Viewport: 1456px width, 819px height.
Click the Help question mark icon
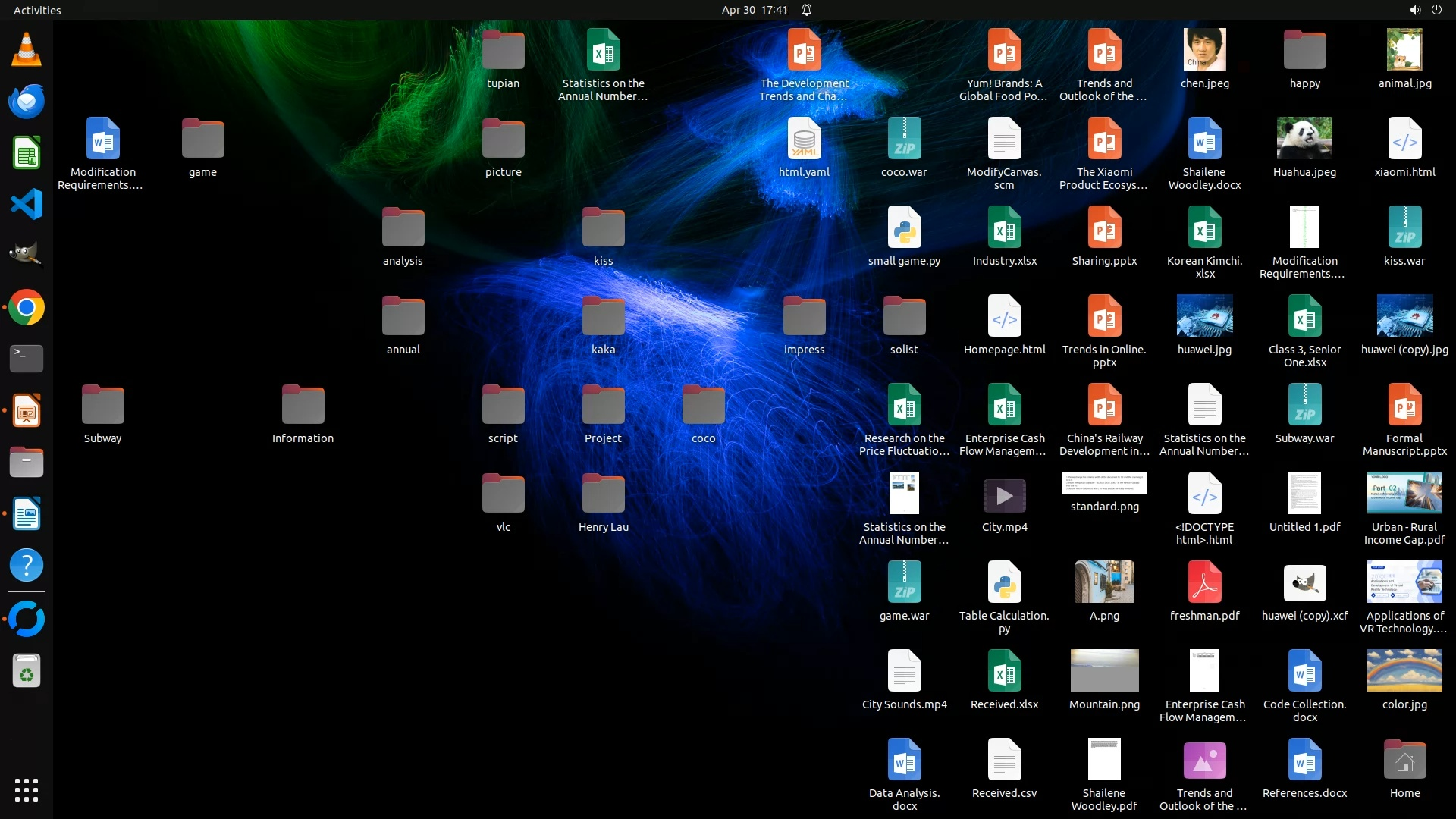point(27,566)
